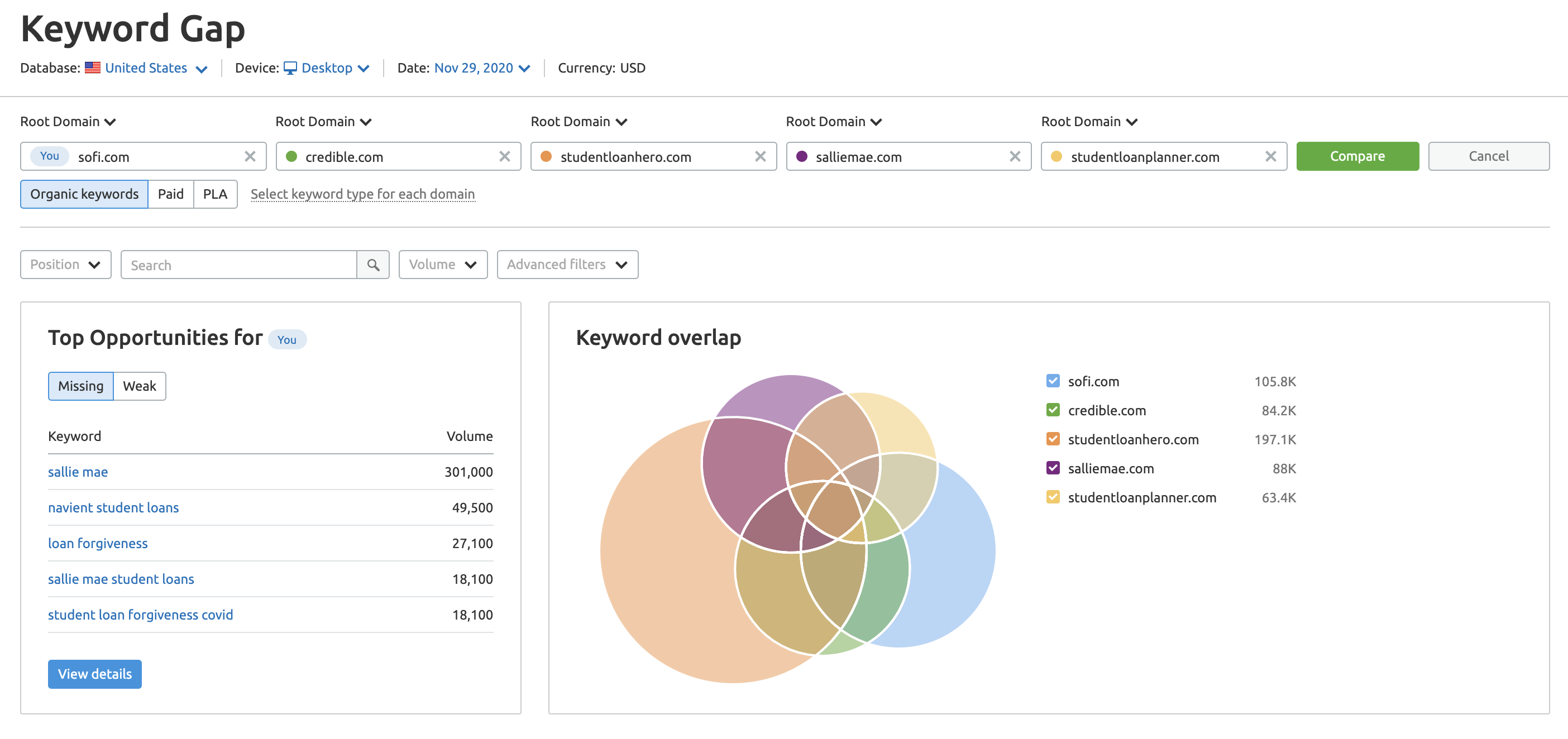The width and height of the screenshot is (1568, 739).
Task: Select the Missing opportunities tab
Action: 81,386
